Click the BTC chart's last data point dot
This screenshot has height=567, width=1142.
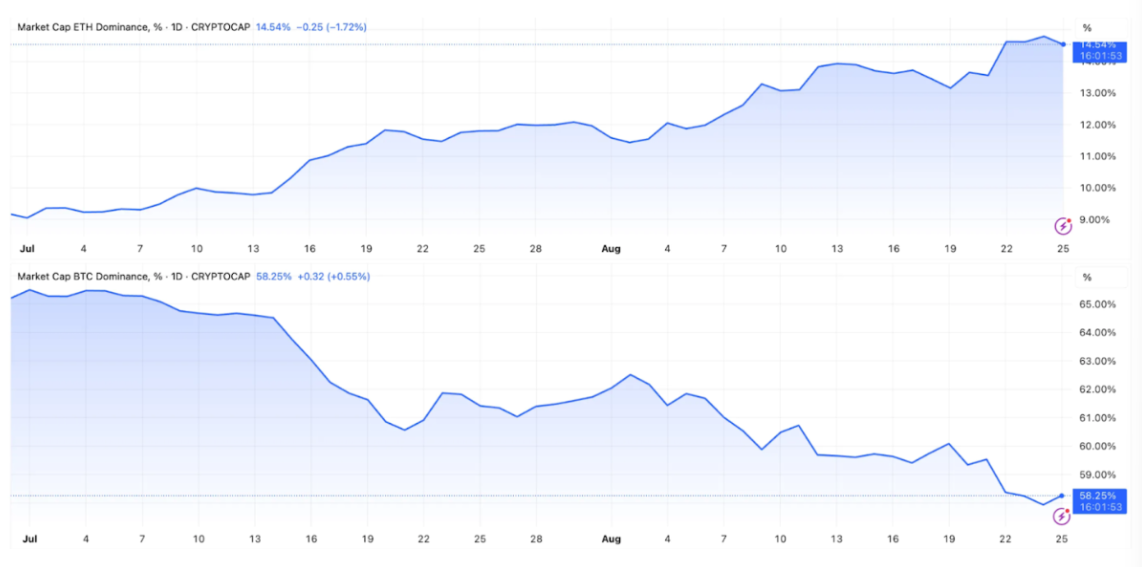(1062, 495)
